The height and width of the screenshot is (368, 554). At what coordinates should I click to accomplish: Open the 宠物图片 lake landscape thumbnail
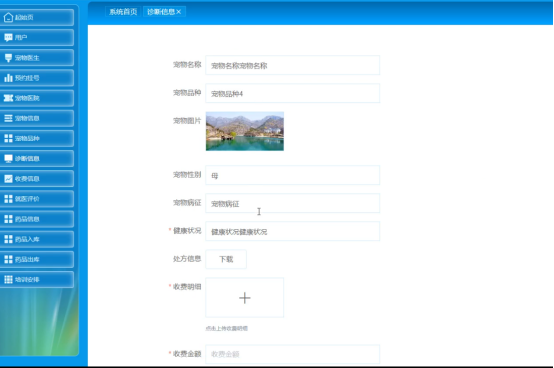pyautogui.click(x=245, y=131)
